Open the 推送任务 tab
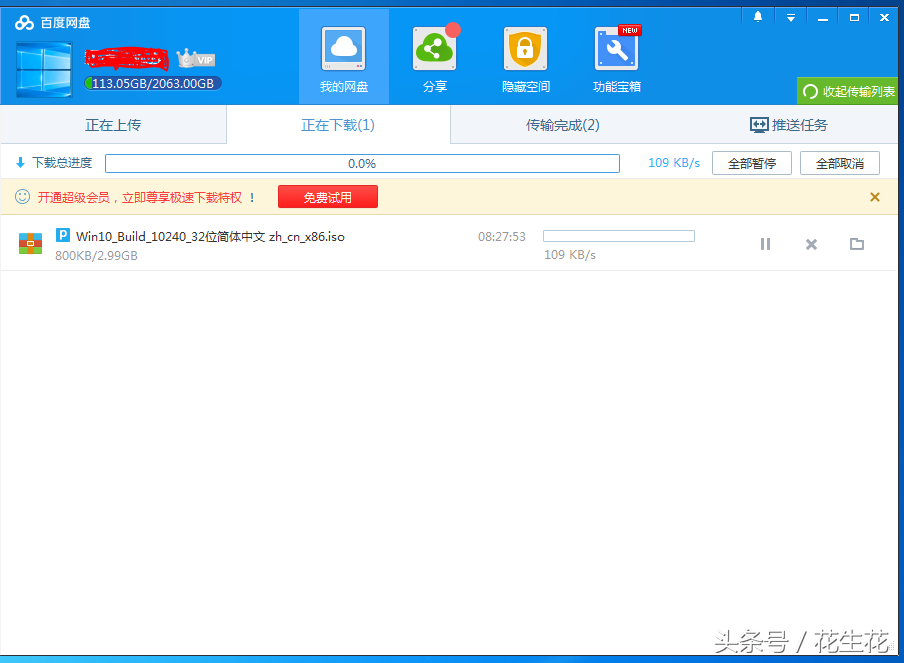Viewport: 904px width, 663px height. point(788,125)
